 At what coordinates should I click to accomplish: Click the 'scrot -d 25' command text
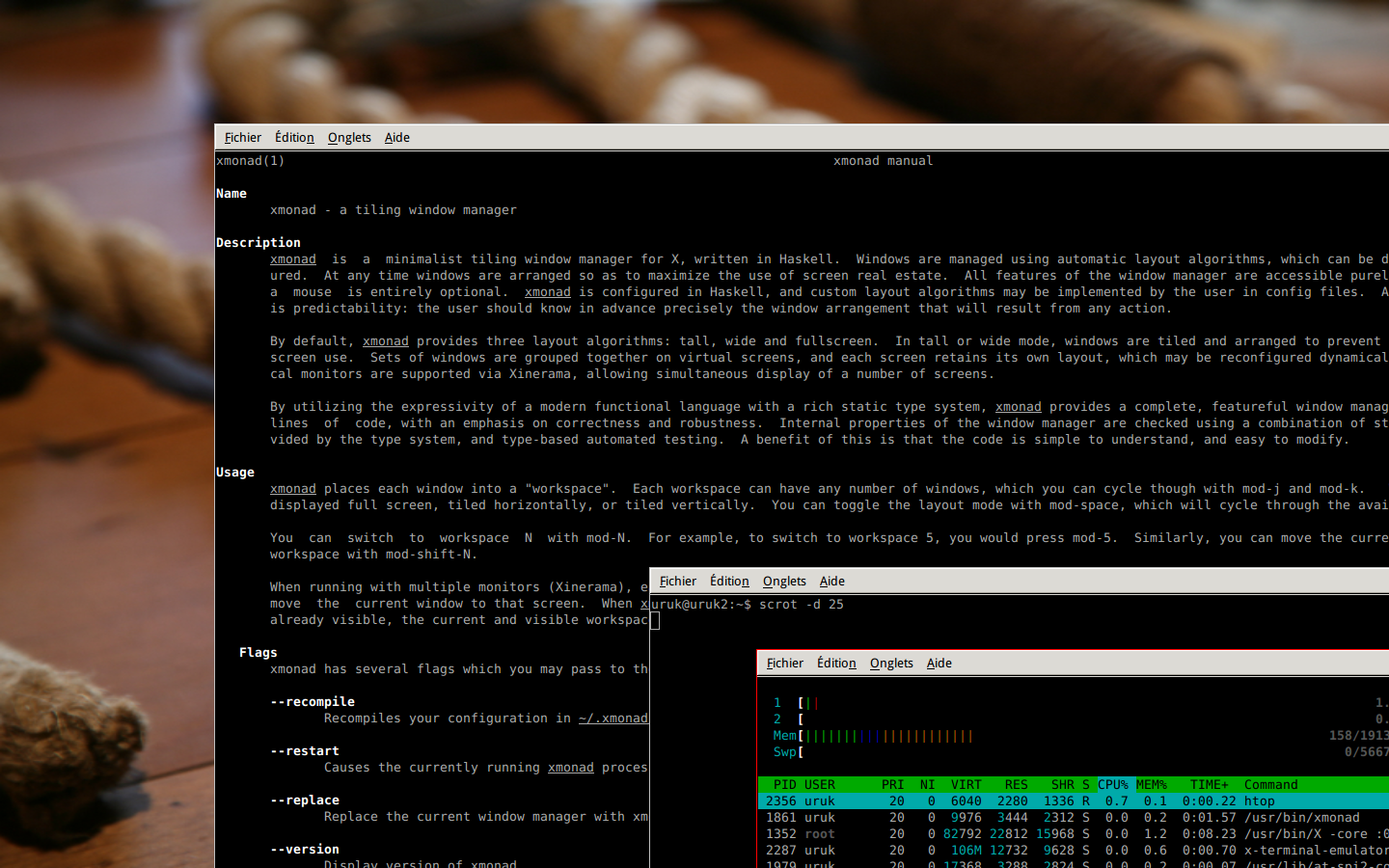pos(801,604)
